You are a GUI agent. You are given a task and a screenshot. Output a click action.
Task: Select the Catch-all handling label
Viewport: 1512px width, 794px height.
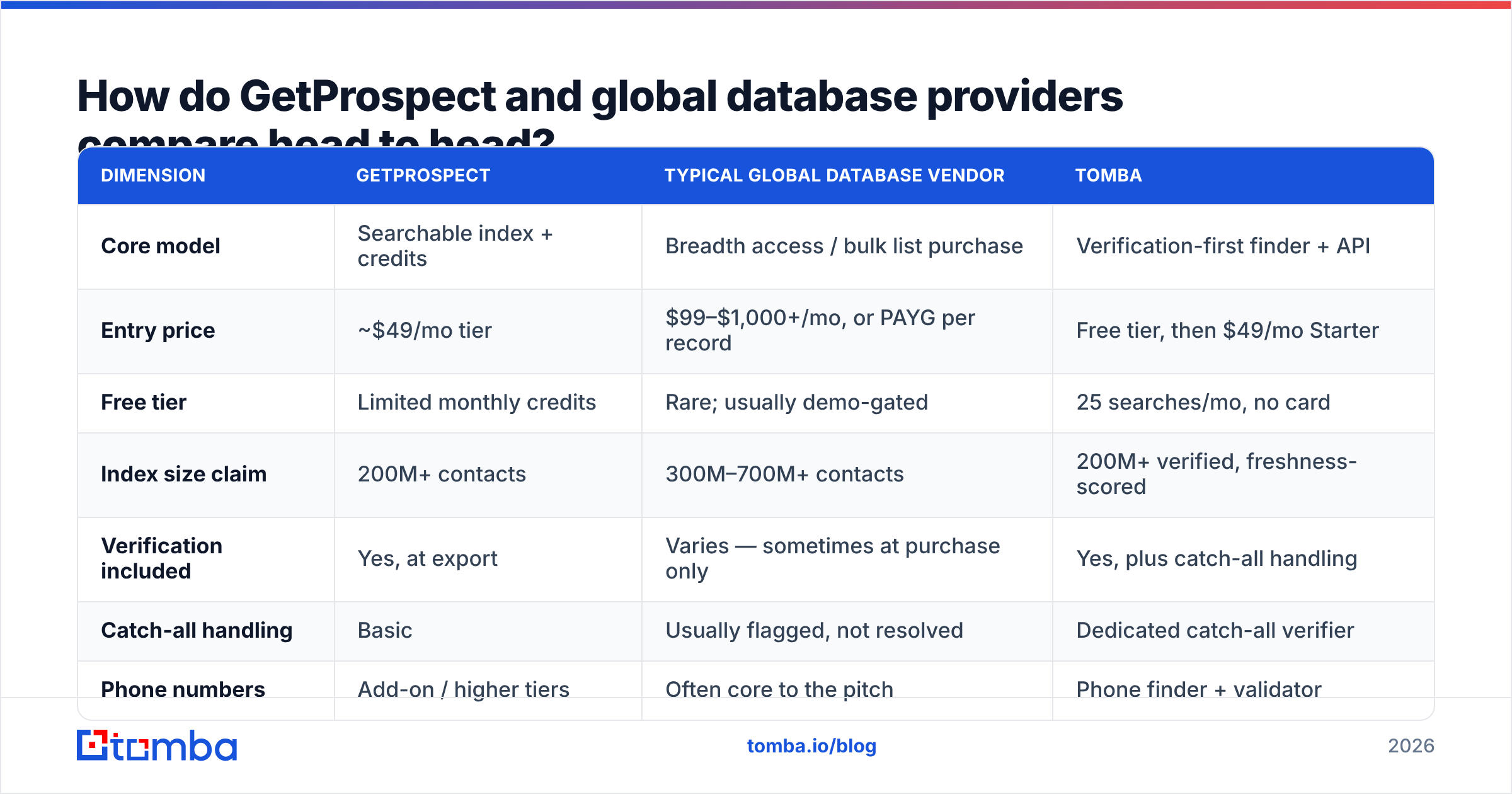click(197, 630)
